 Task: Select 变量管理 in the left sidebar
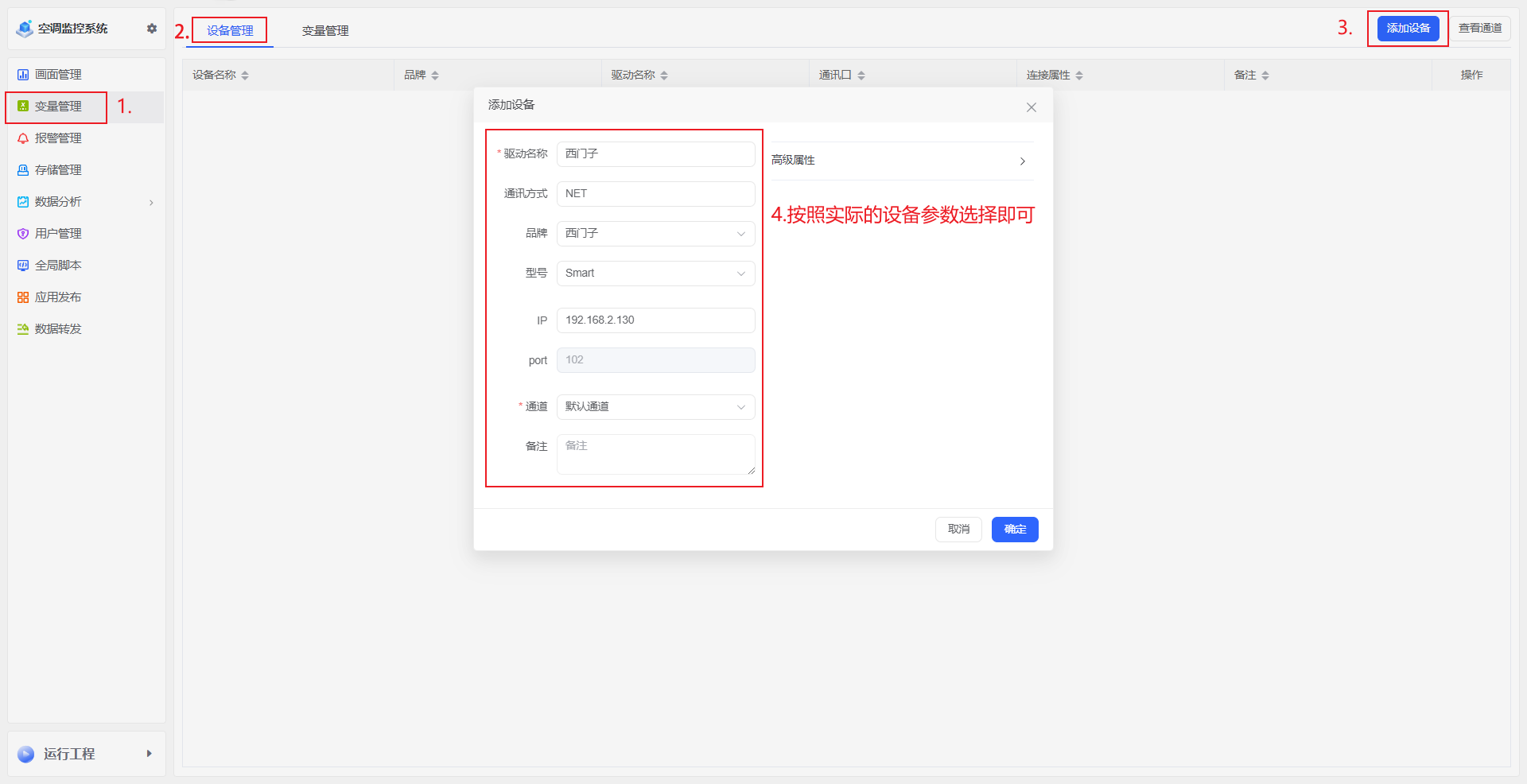[x=56, y=106]
